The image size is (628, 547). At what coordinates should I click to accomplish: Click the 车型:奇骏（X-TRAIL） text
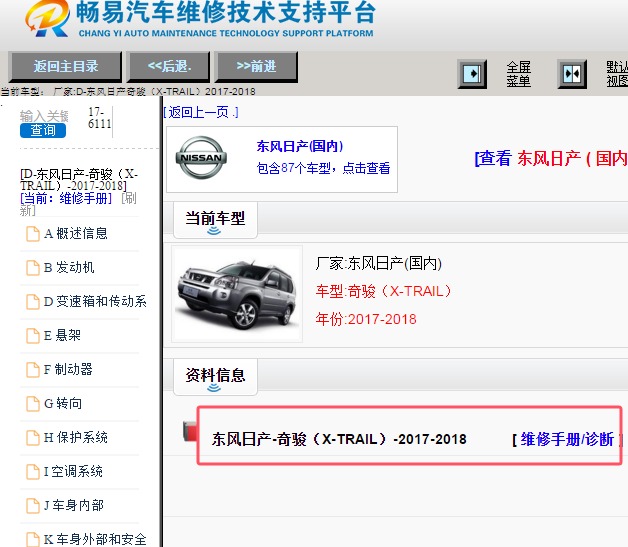pos(383,291)
